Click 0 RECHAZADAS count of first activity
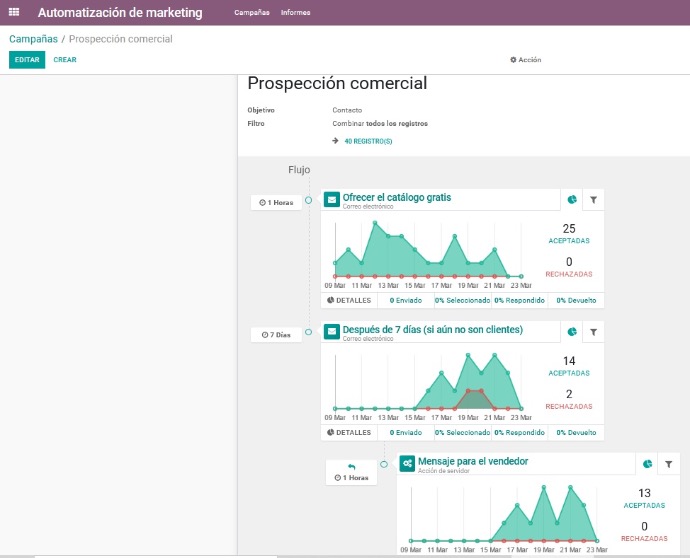This screenshot has height=558, width=690. click(x=569, y=267)
